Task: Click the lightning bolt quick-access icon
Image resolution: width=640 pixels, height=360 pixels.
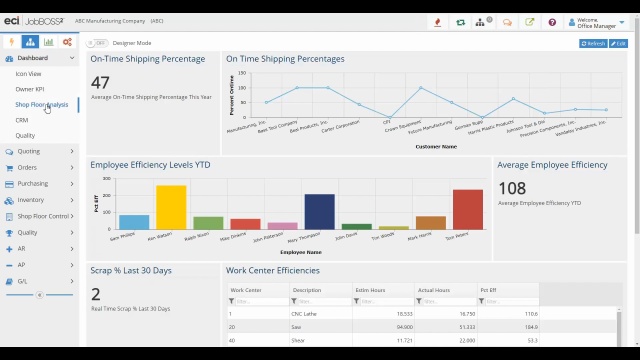Action: [11, 42]
